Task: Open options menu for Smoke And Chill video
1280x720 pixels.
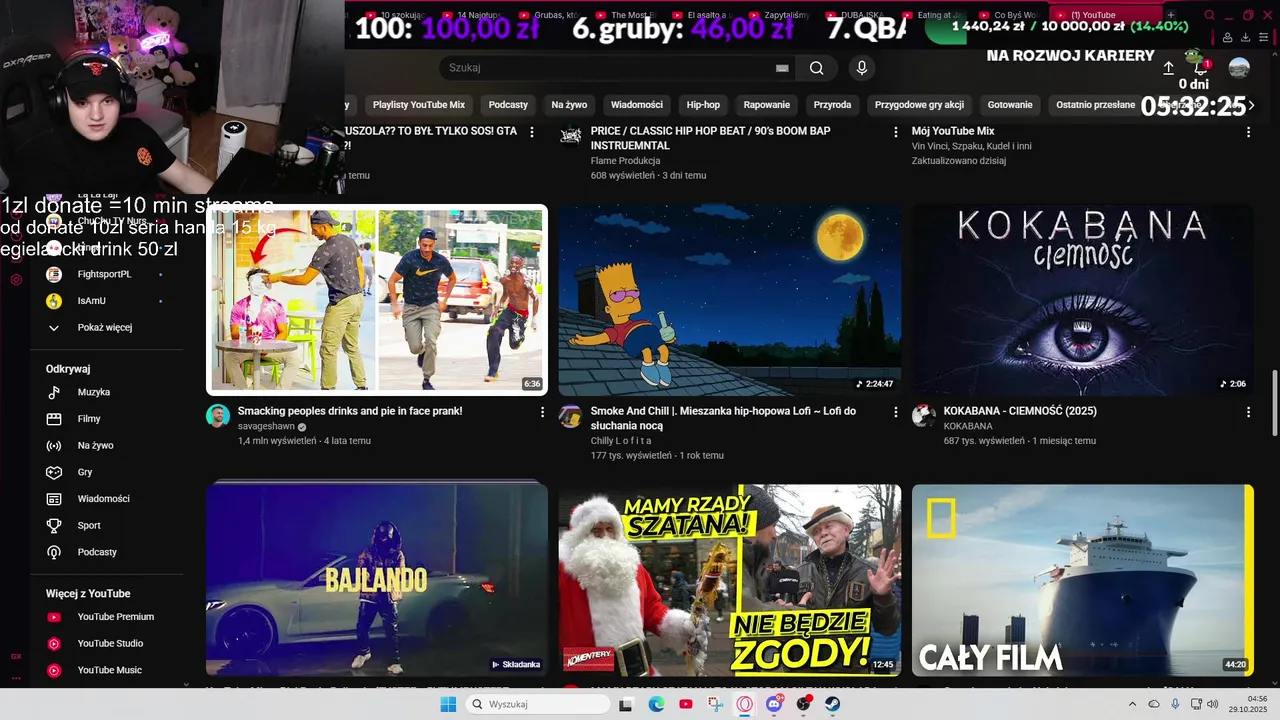Action: [895, 412]
